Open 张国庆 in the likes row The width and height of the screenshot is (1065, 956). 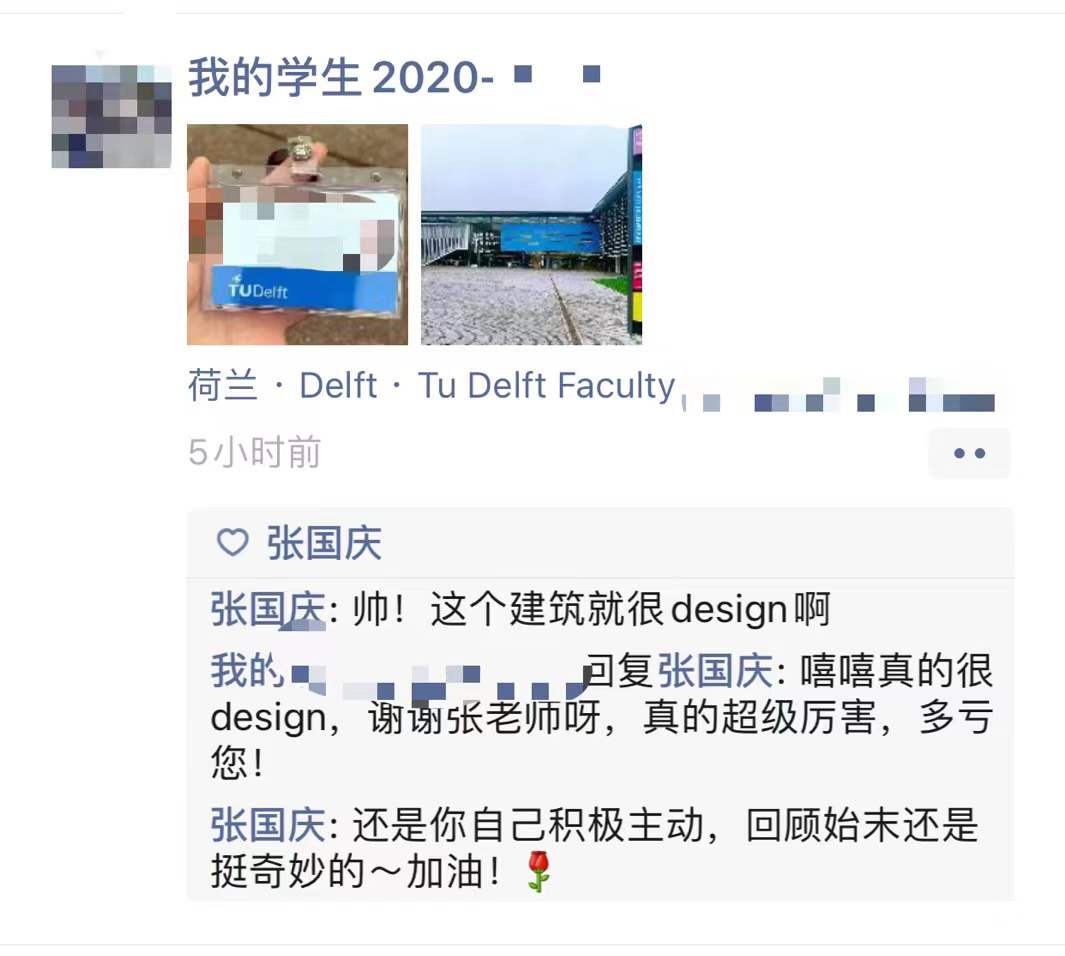[324, 543]
